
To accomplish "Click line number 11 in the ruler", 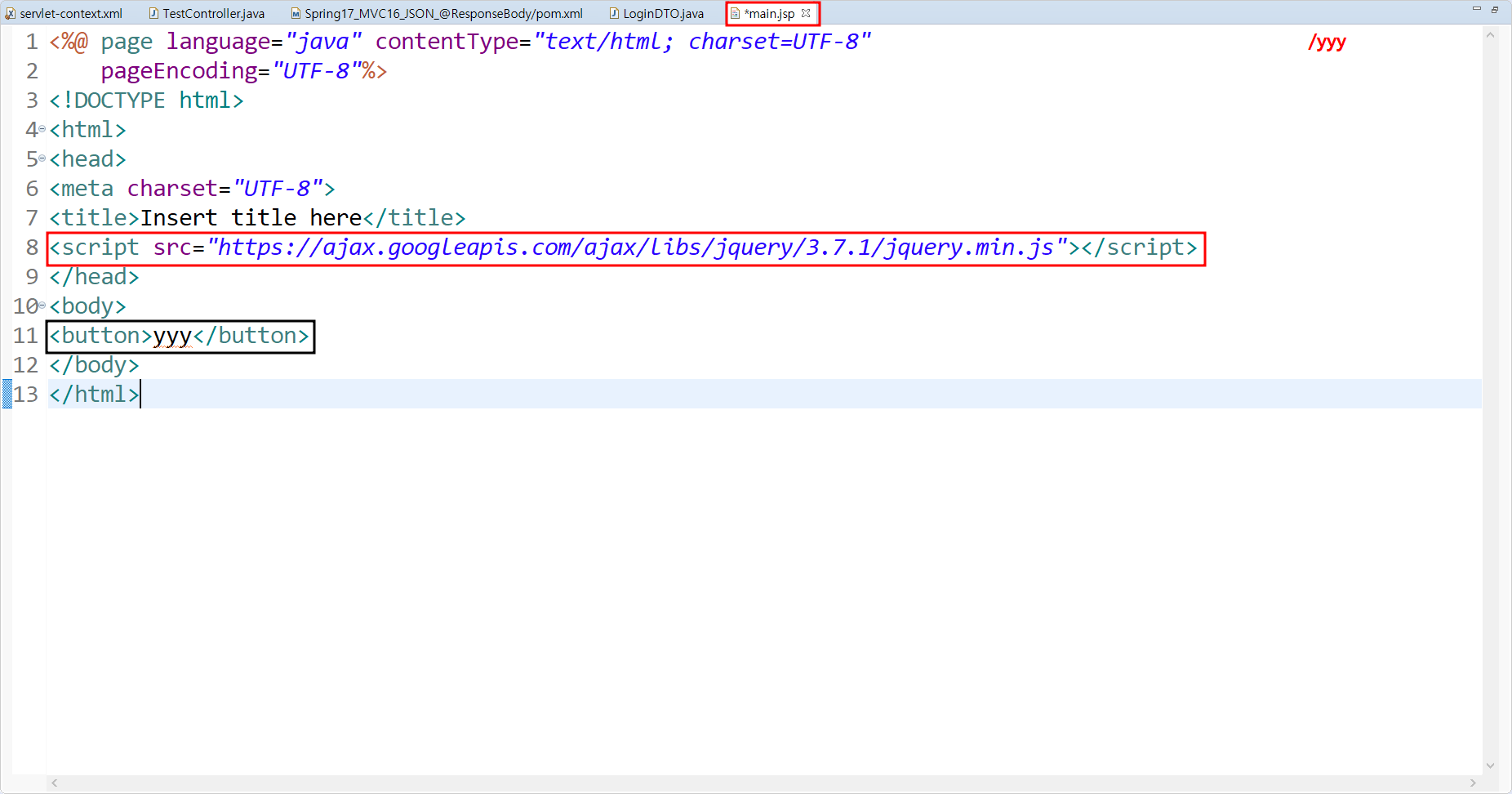I will tap(25, 336).
